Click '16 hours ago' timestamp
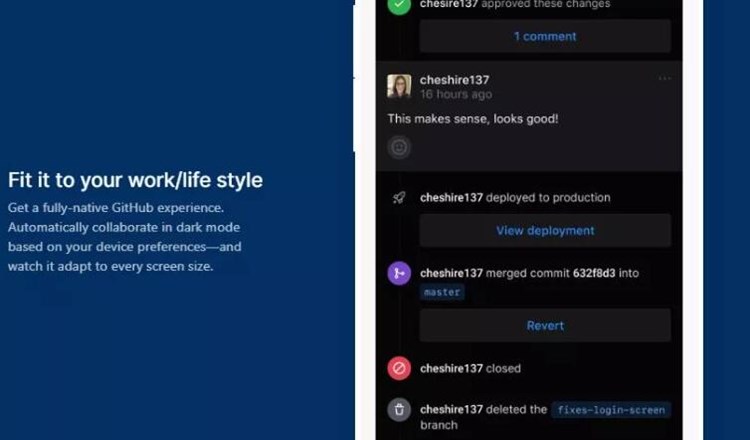This screenshot has height=440, width=750. 456,94
